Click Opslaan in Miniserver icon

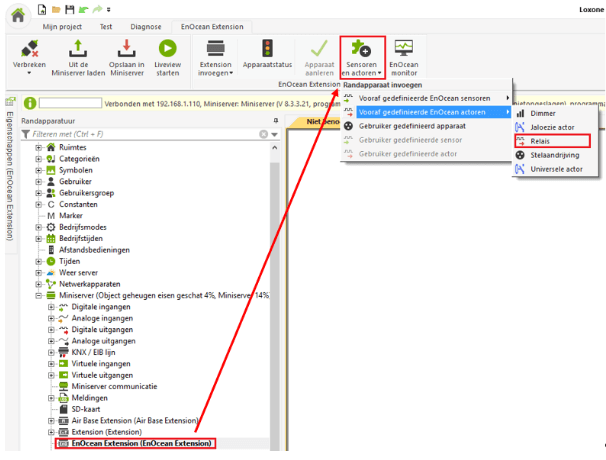[127, 48]
